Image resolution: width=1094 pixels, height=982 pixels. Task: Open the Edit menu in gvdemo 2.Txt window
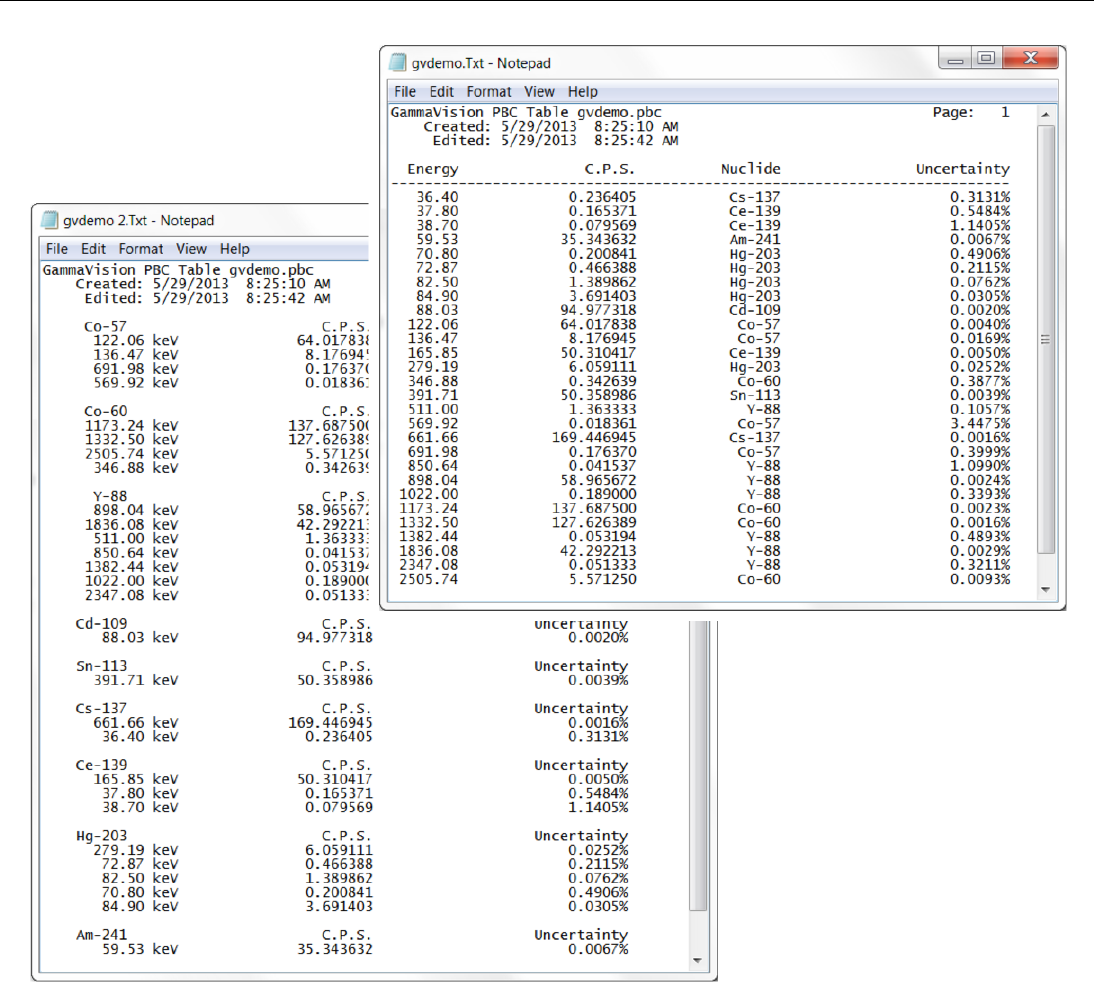[x=93, y=249]
